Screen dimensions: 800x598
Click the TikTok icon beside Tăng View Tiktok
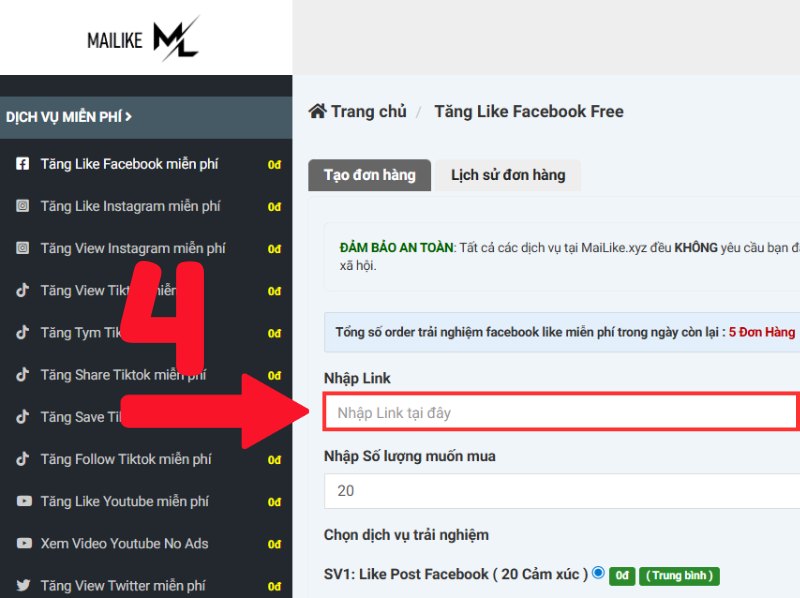22,290
